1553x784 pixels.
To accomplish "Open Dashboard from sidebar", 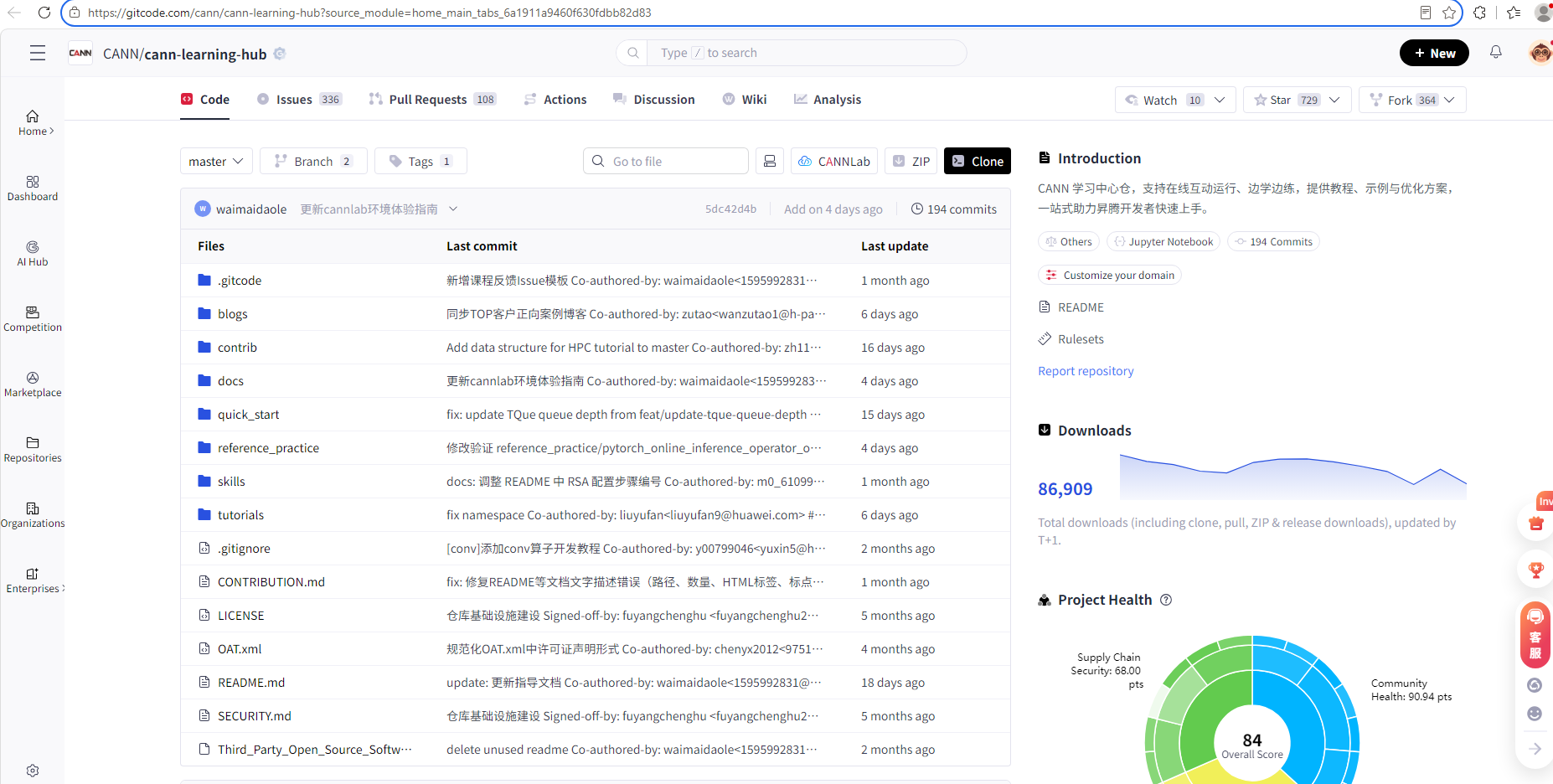I will coord(33,188).
